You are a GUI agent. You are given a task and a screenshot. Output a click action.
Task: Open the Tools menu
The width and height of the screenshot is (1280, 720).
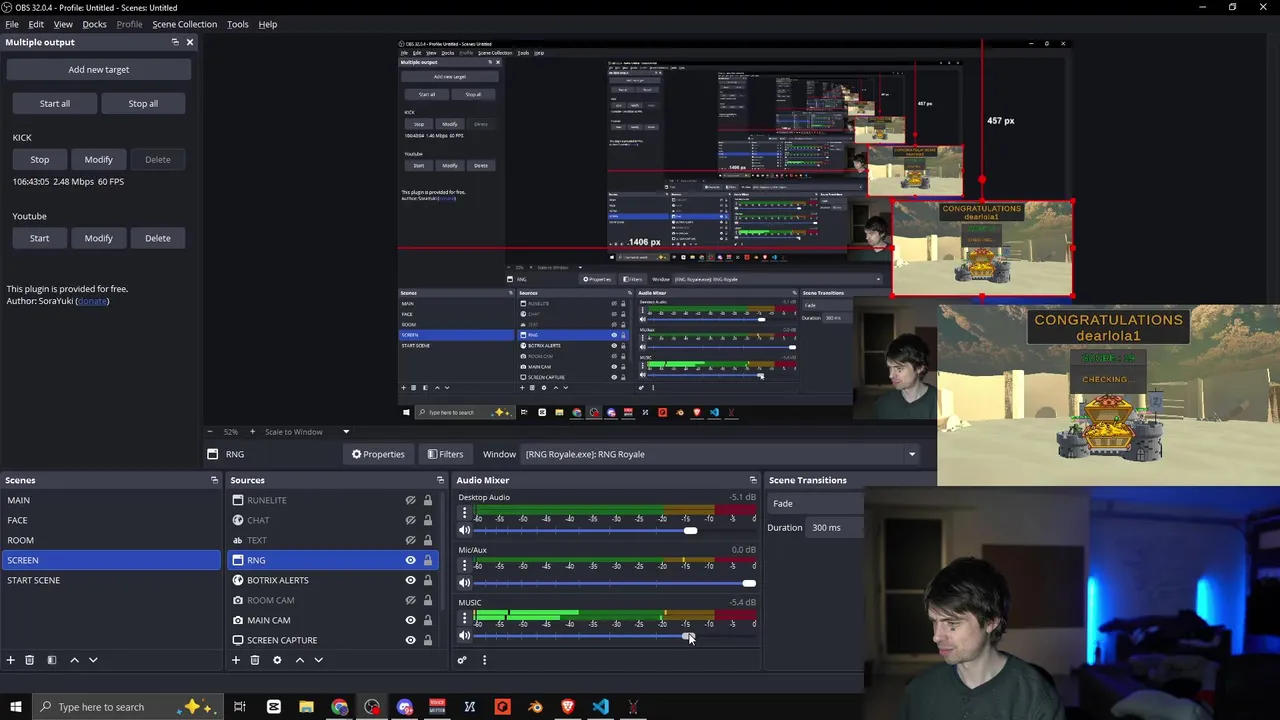pos(237,24)
